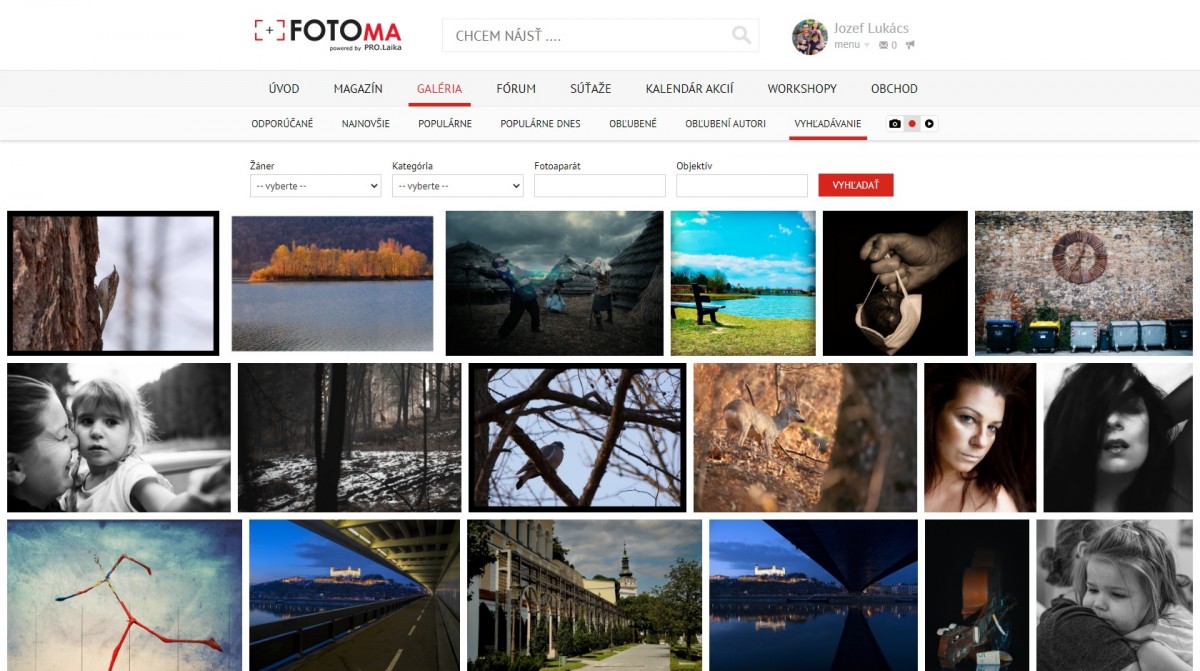Screen dimensions: 1200x671
Task: Focus the Fotoaparát input field
Action: coord(599,186)
